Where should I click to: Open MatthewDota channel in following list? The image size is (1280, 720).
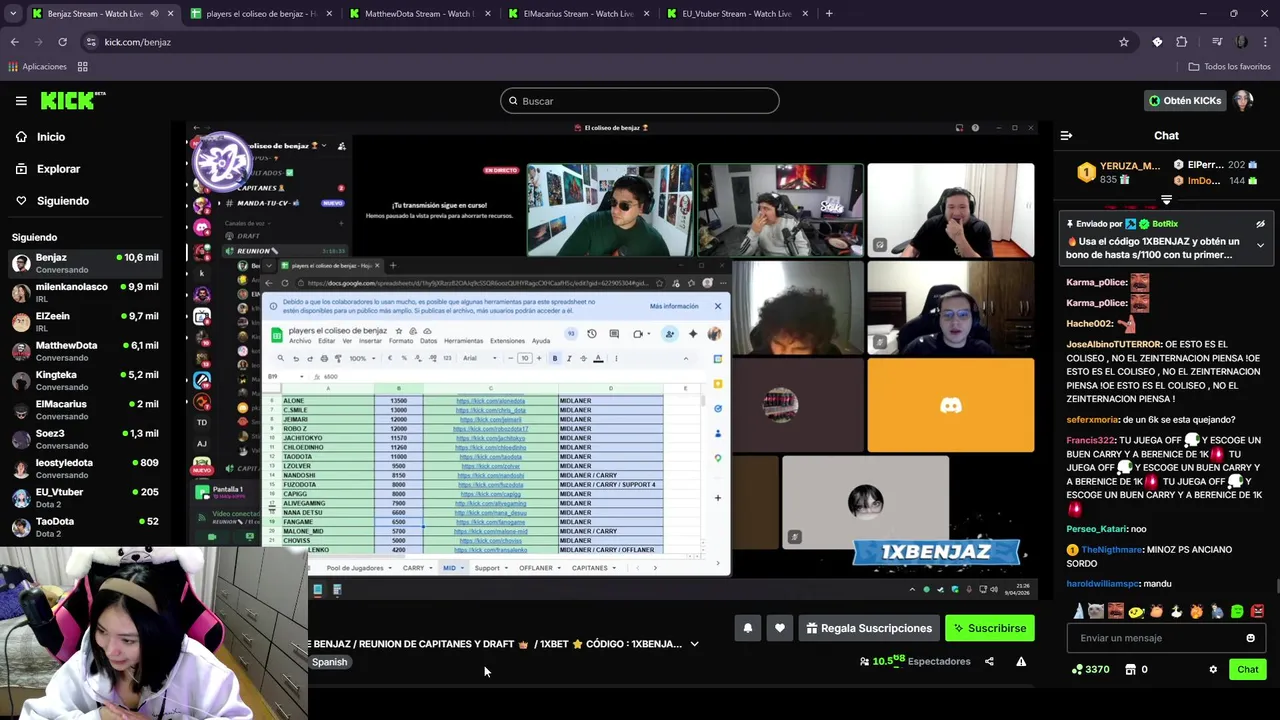[x=85, y=351]
